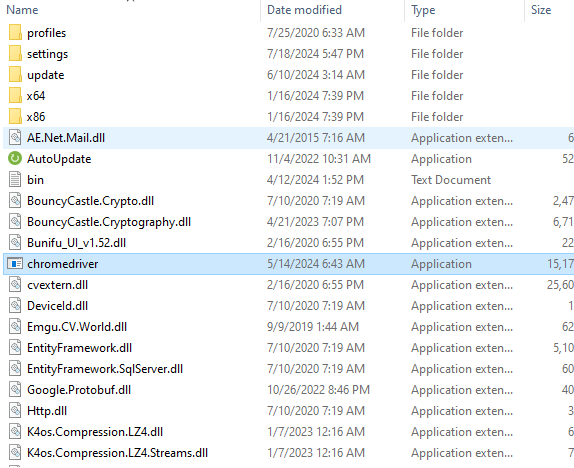Viewport: 574px width, 468px height.
Task: Select the K4os.Compression.LZ4.Streams.dll file name
Action: [x=118, y=453]
